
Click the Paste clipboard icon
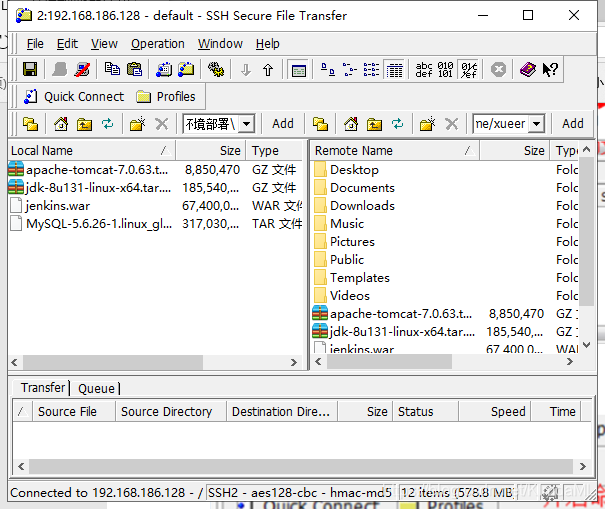pyautogui.click(x=135, y=69)
